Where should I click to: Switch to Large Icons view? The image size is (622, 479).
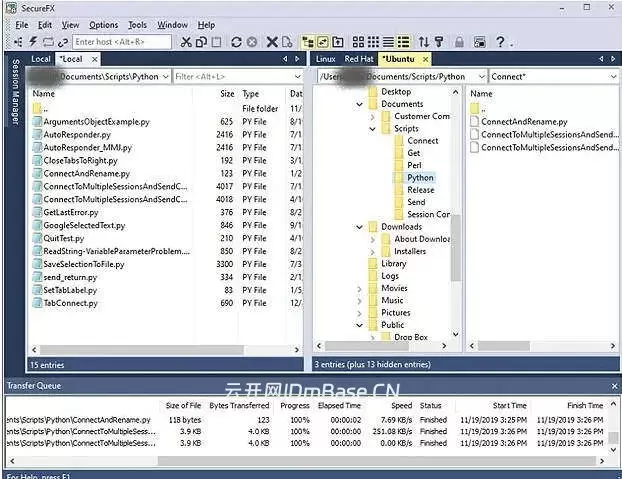coord(358,42)
